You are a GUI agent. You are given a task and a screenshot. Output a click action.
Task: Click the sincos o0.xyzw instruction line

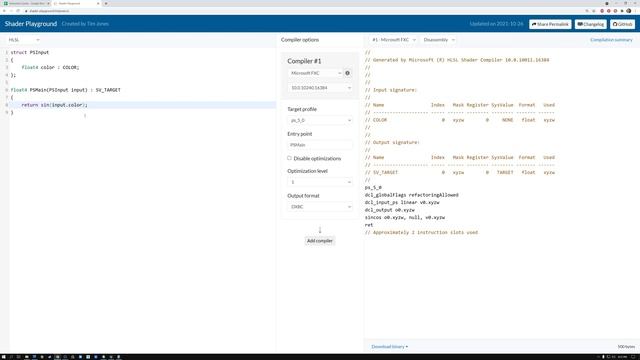pos(405,218)
